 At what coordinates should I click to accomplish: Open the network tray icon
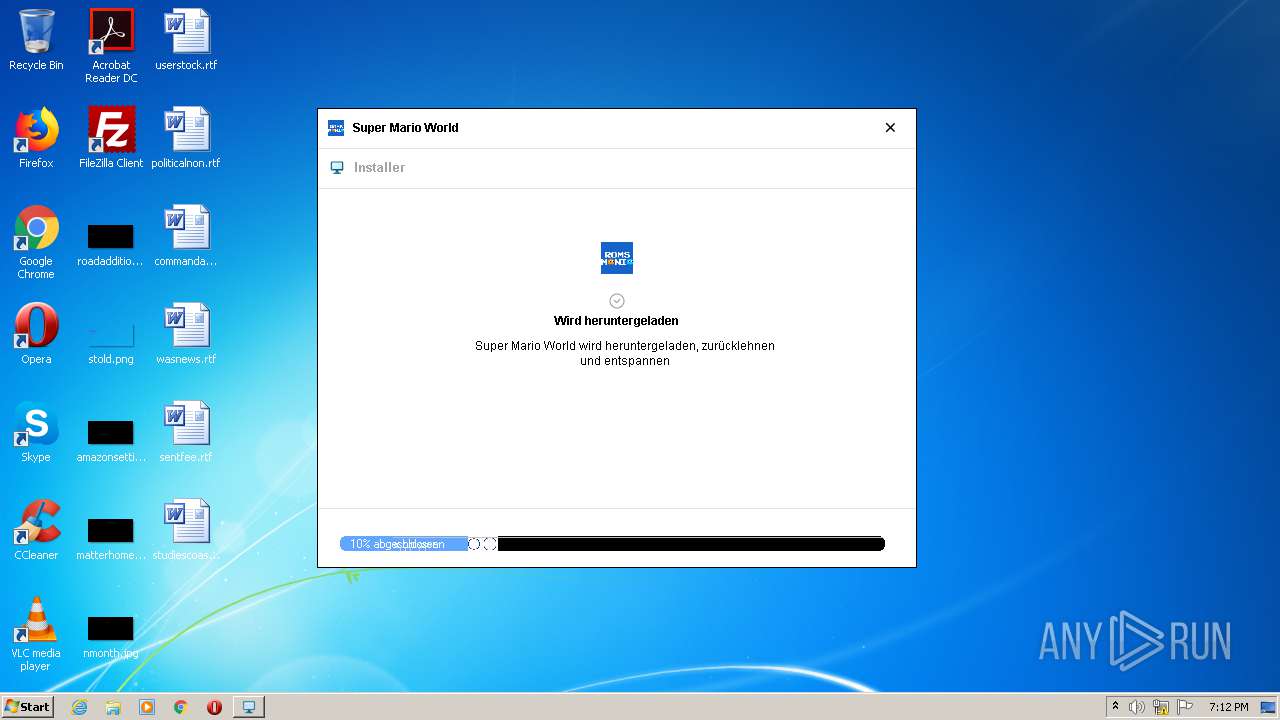click(1161, 707)
